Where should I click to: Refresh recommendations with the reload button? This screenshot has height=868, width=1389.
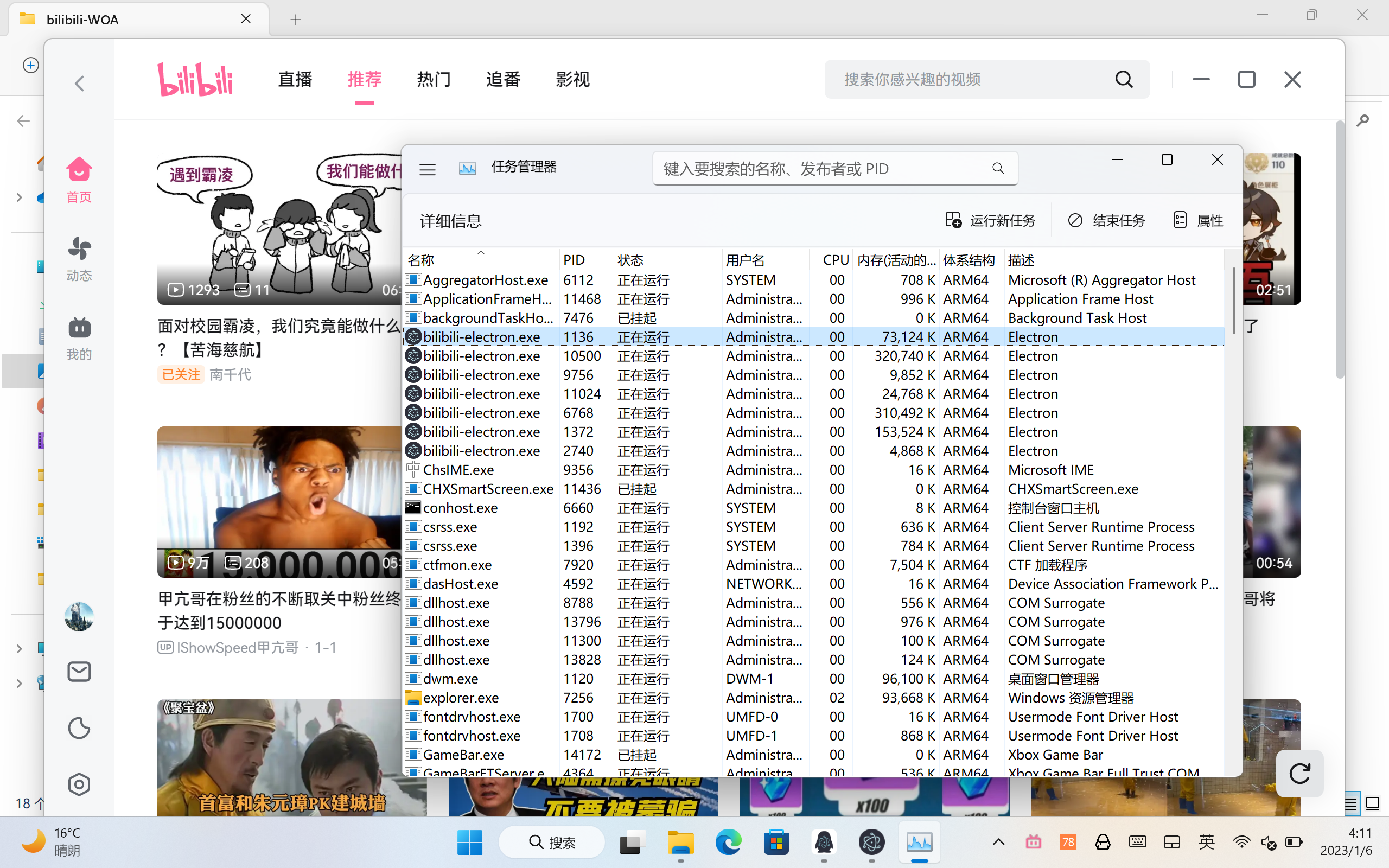click(1299, 773)
